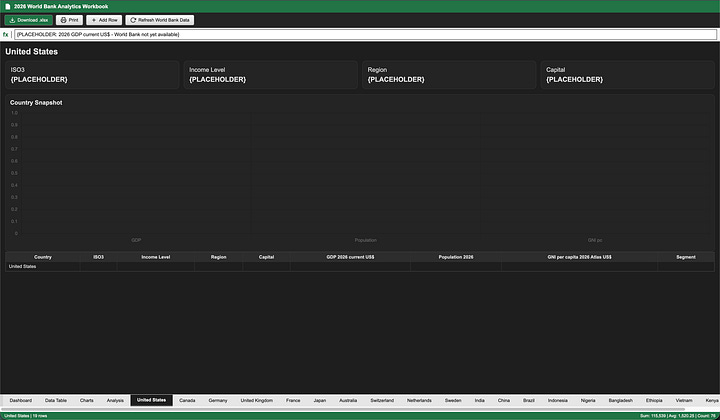This screenshot has width=720, height=420.
Task: Click the Capital column header in table
Action: coord(266,257)
